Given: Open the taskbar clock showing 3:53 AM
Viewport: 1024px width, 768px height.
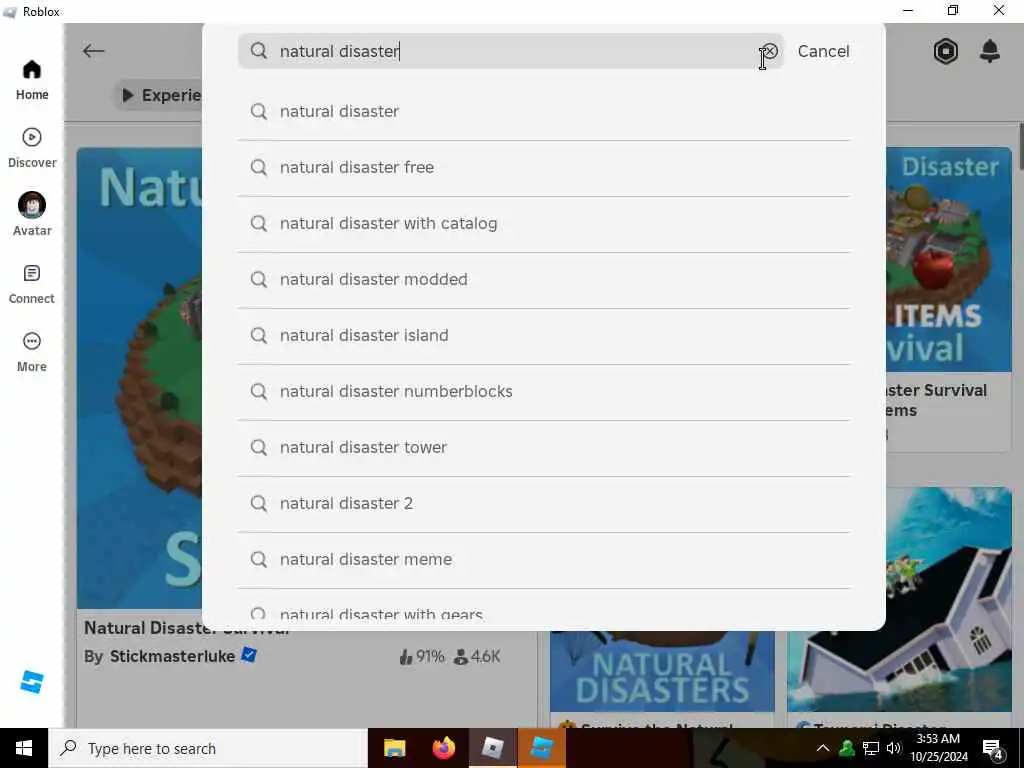Looking at the screenshot, I should (938, 748).
